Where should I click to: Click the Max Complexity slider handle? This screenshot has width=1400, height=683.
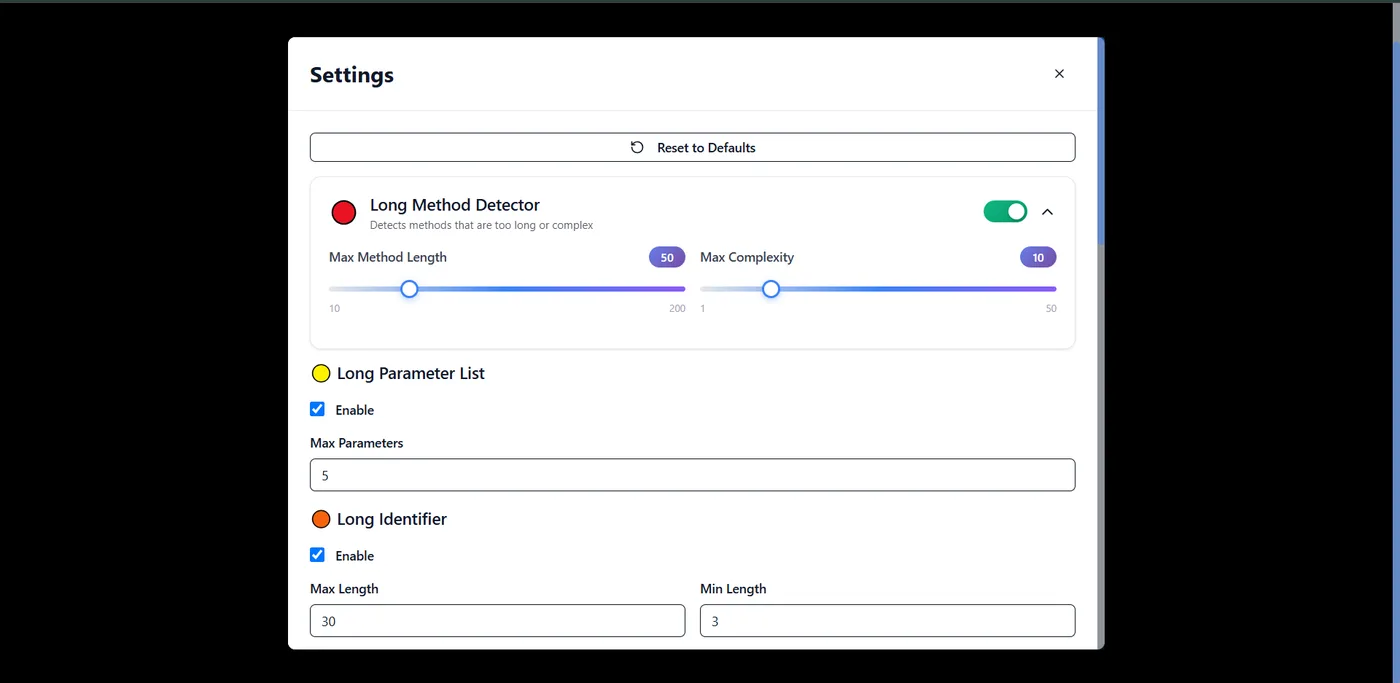coord(770,289)
